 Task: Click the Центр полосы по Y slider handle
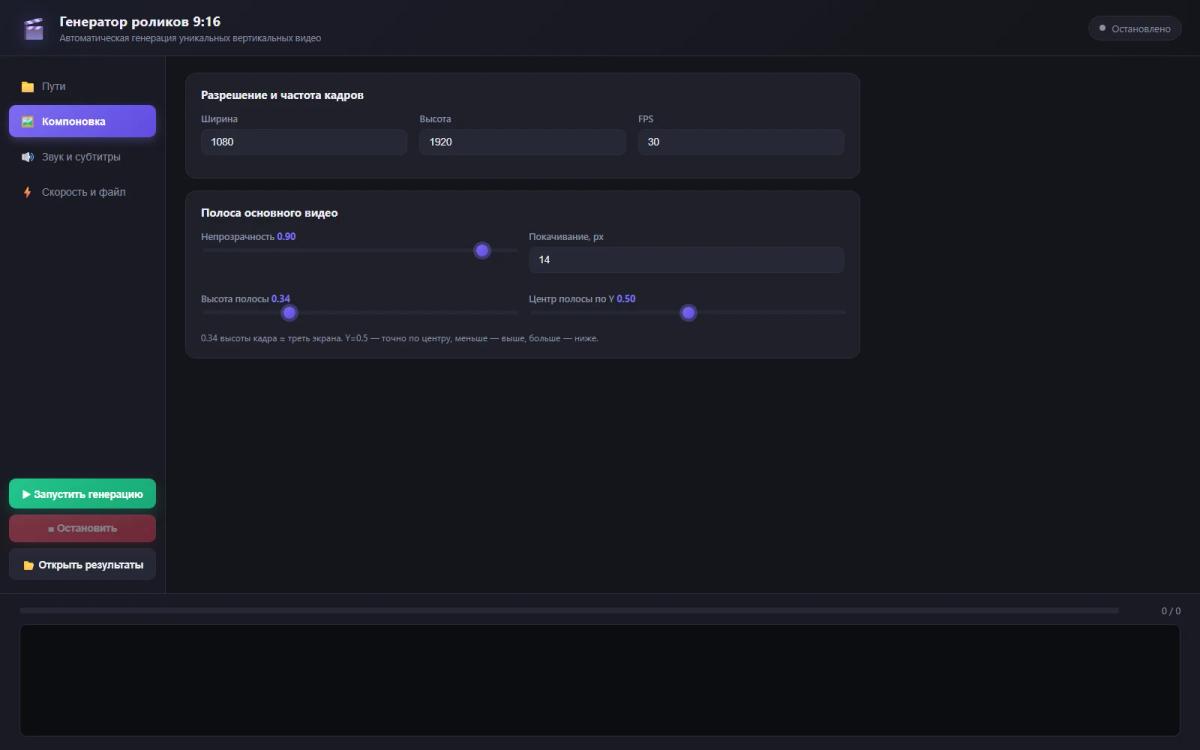pyautogui.click(x=688, y=313)
